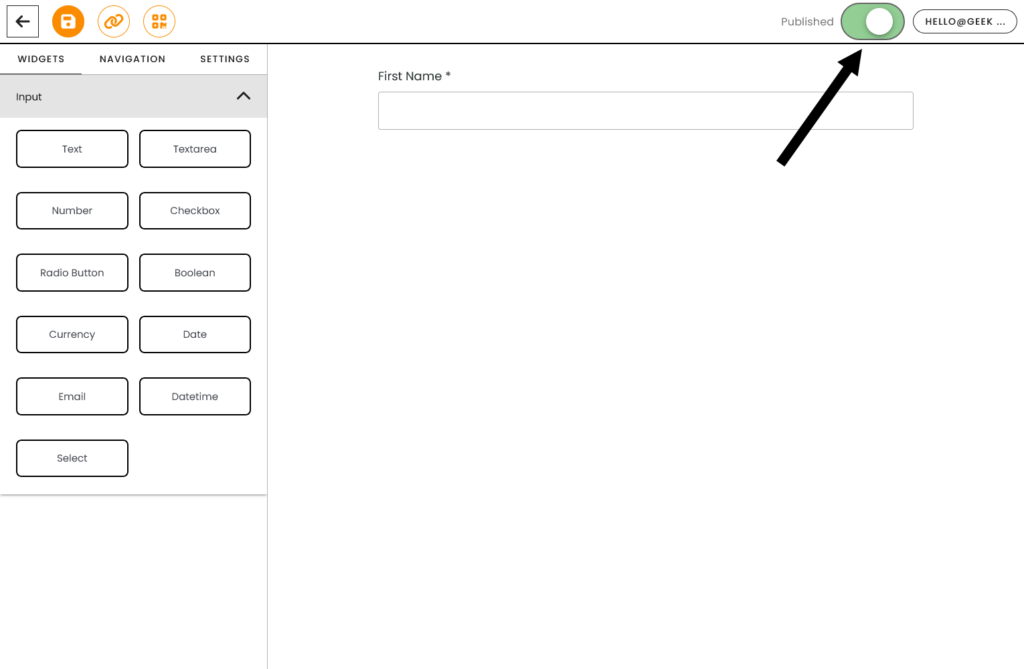Click the orange save icon
This screenshot has width=1024, height=669.
click(x=68, y=21)
